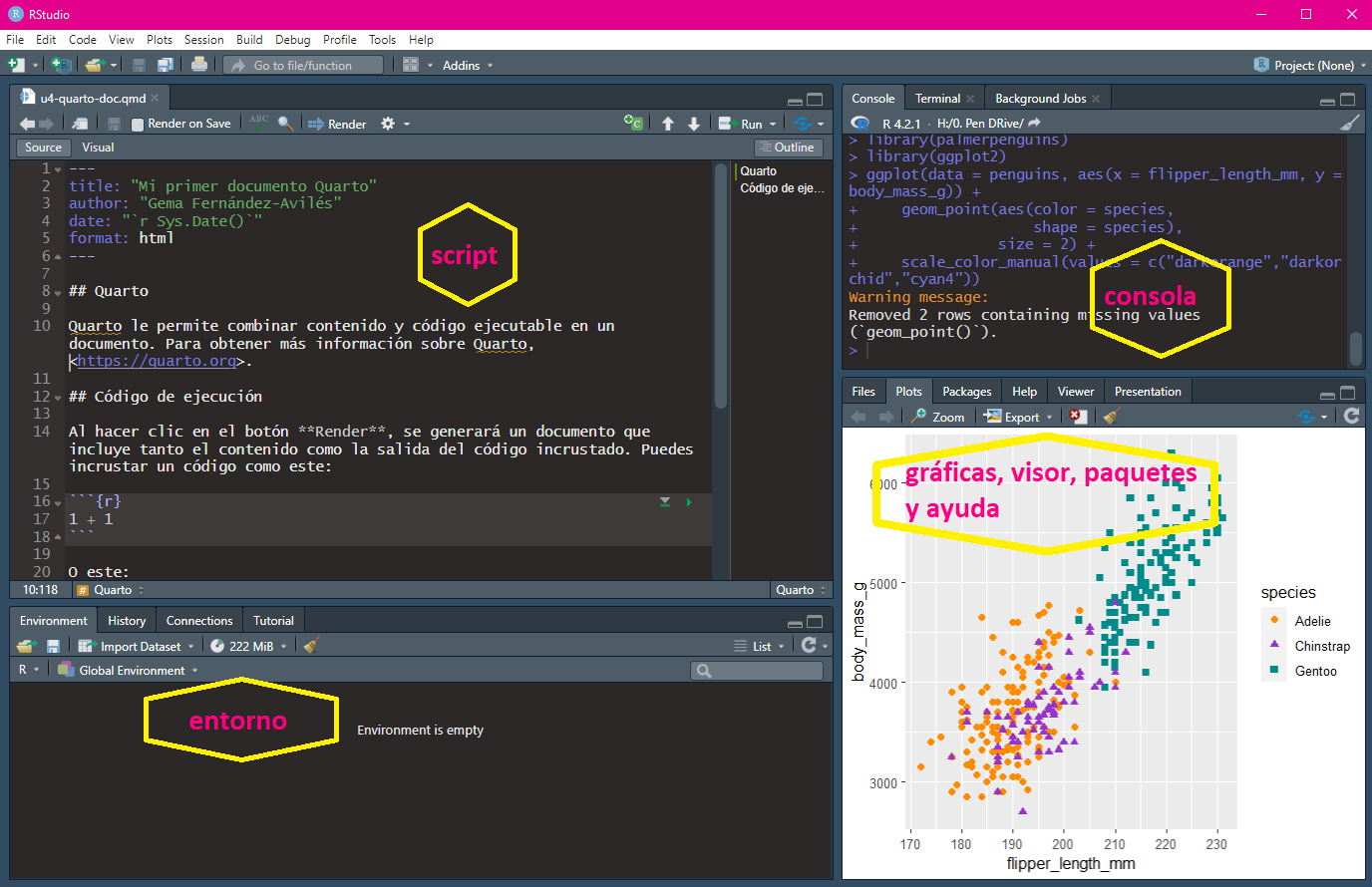Open the Global Environment dropdown
This screenshot has width=1372, height=887.
tap(132, 671)
